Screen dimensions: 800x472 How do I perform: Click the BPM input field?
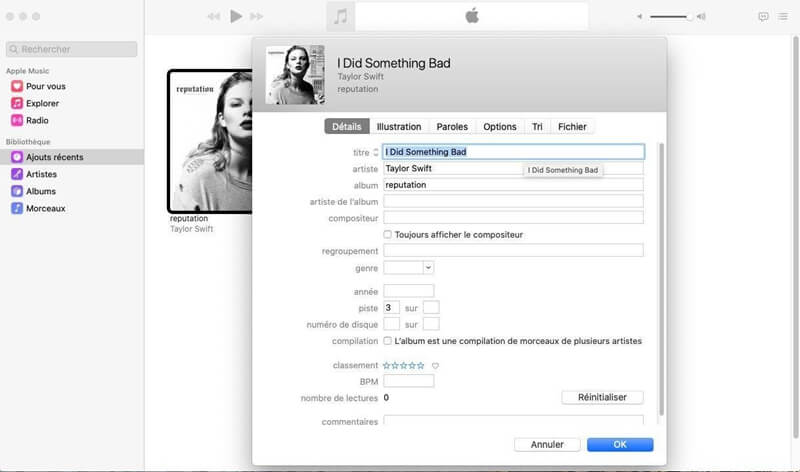pos(409,381)
